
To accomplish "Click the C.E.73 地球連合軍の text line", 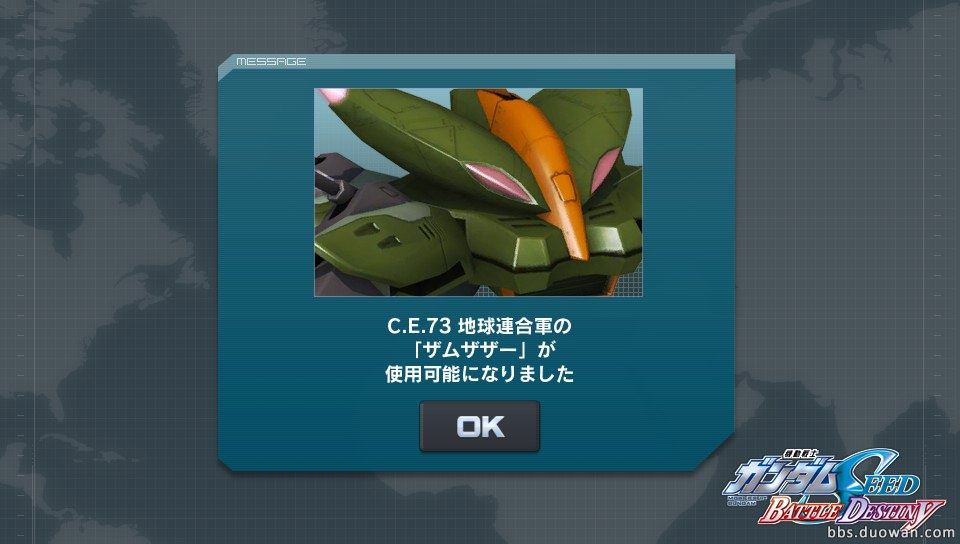I will 479,326.
